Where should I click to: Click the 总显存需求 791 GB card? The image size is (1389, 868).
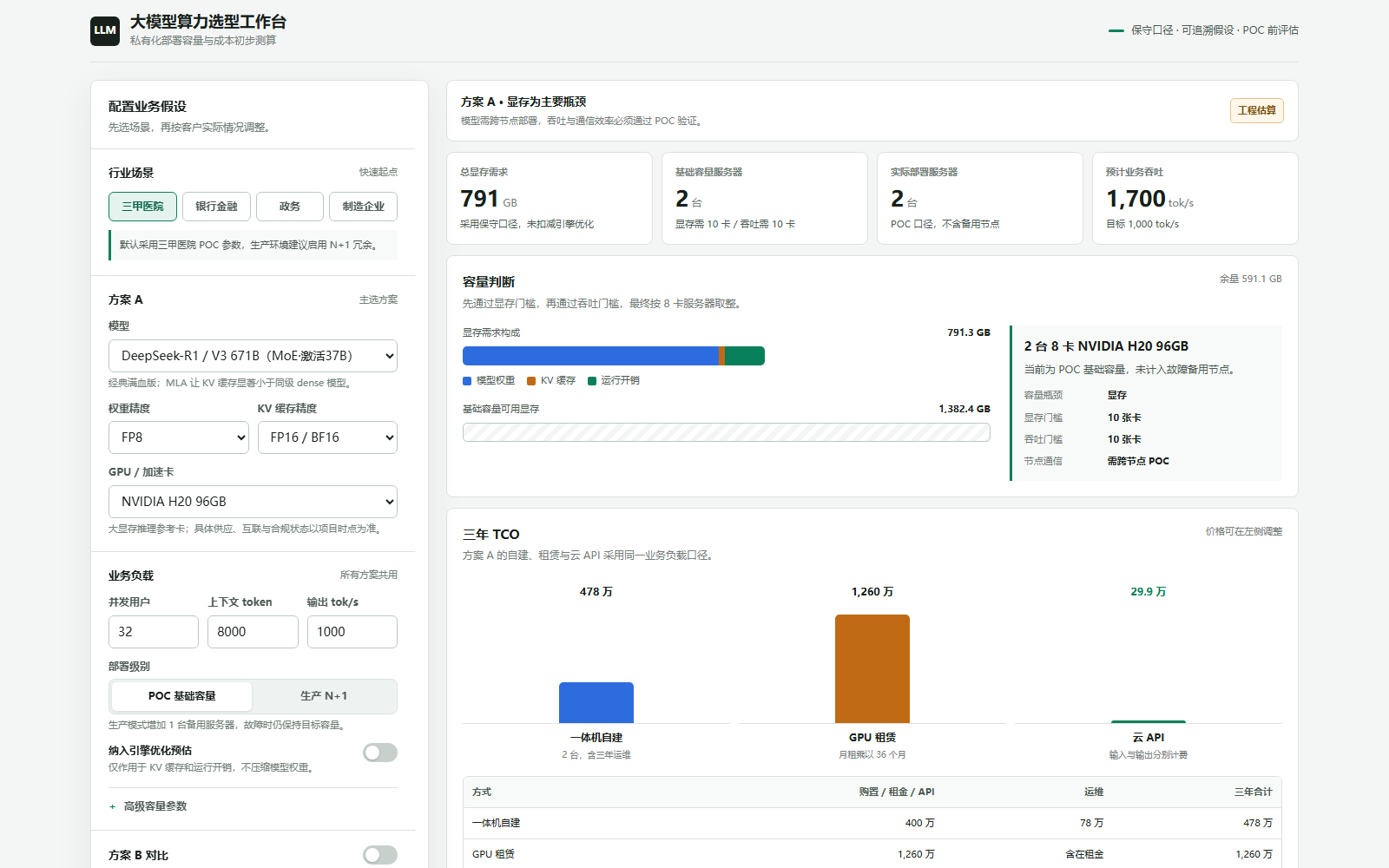pos(550,199)
